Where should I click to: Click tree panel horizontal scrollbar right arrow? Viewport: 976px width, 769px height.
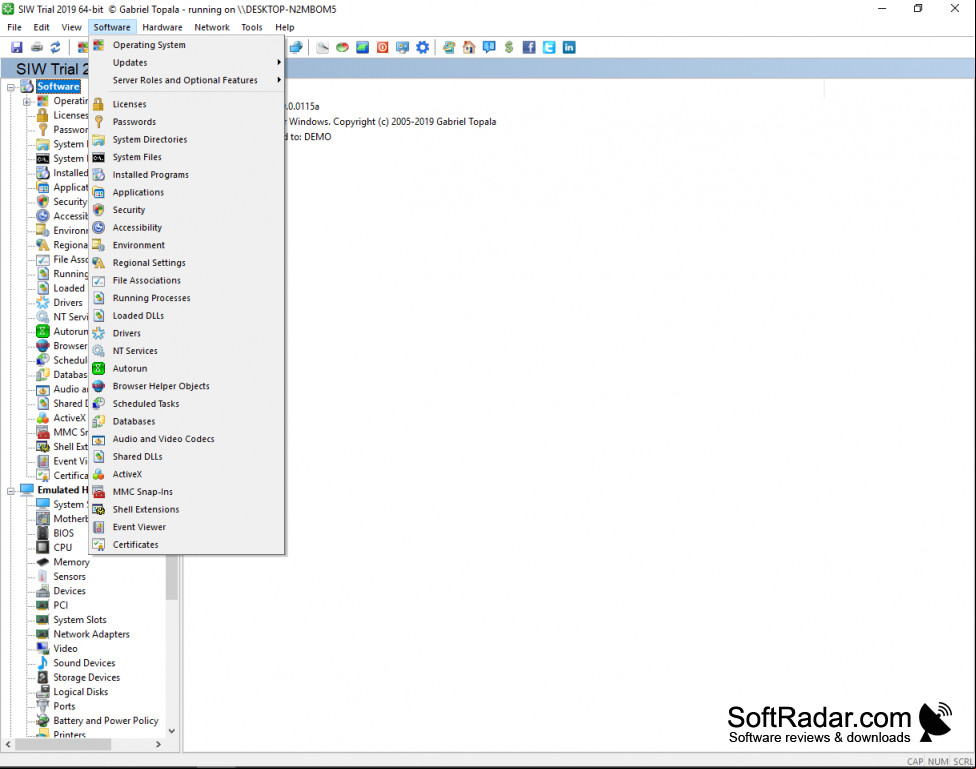point(158,745)
